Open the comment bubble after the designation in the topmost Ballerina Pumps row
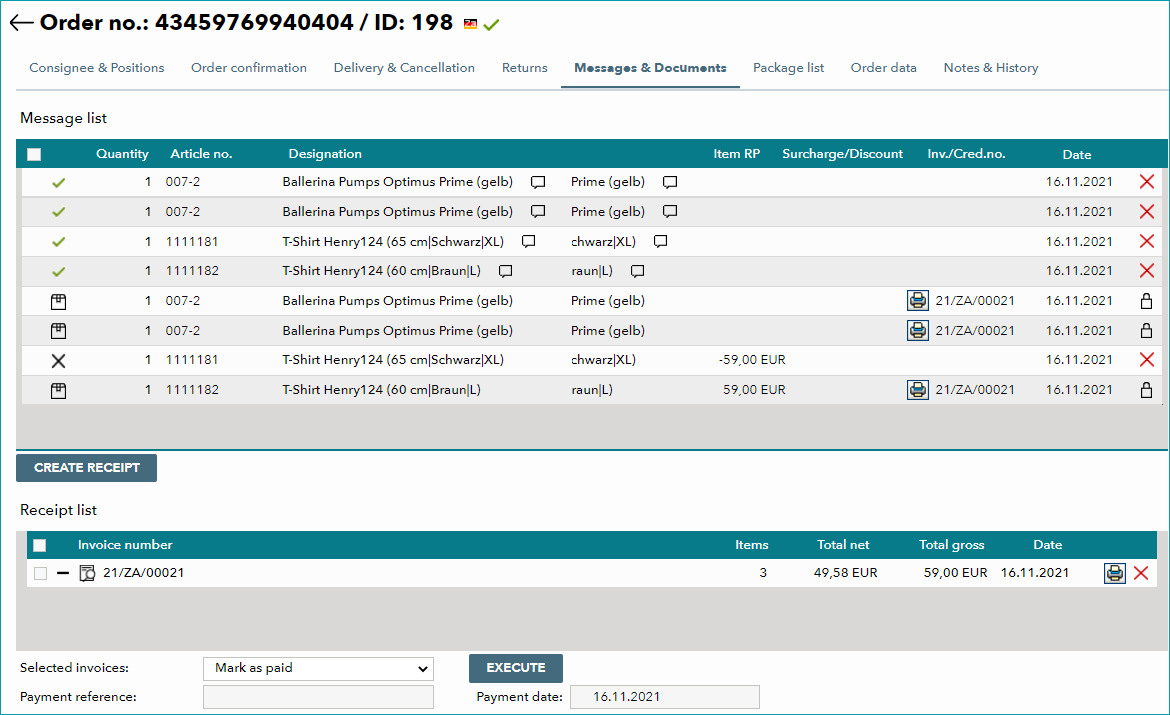1170x715 pixels. (538, 182)
